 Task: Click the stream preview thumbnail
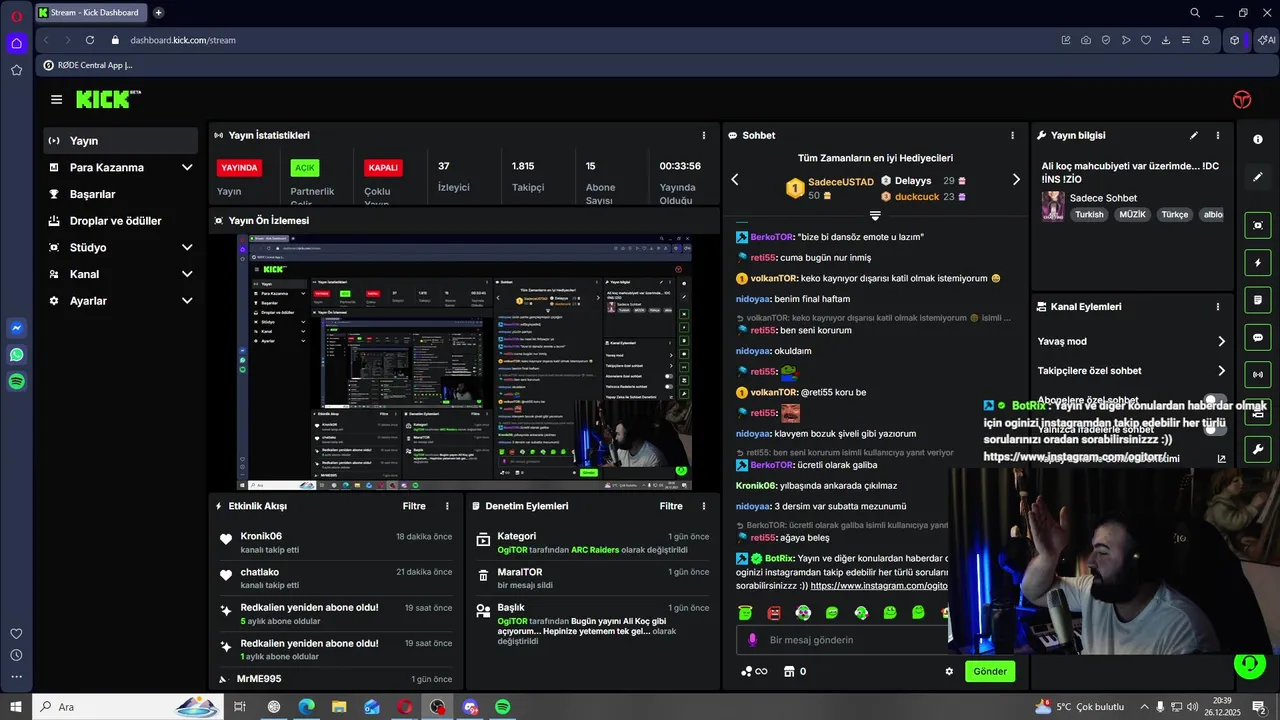[x=464, y=362]
